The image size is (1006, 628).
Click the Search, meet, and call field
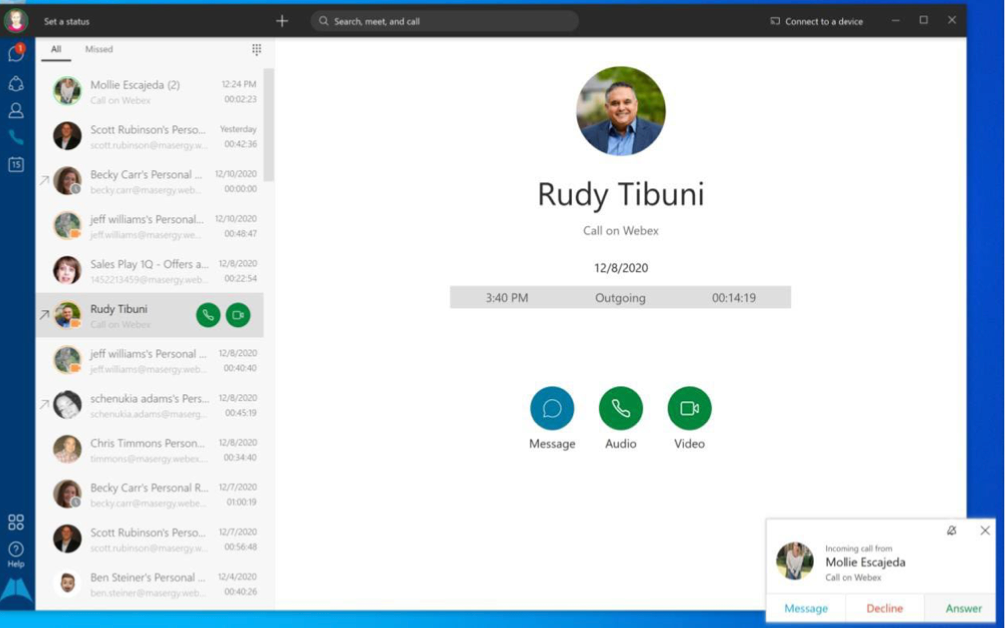tap(445, 21)
